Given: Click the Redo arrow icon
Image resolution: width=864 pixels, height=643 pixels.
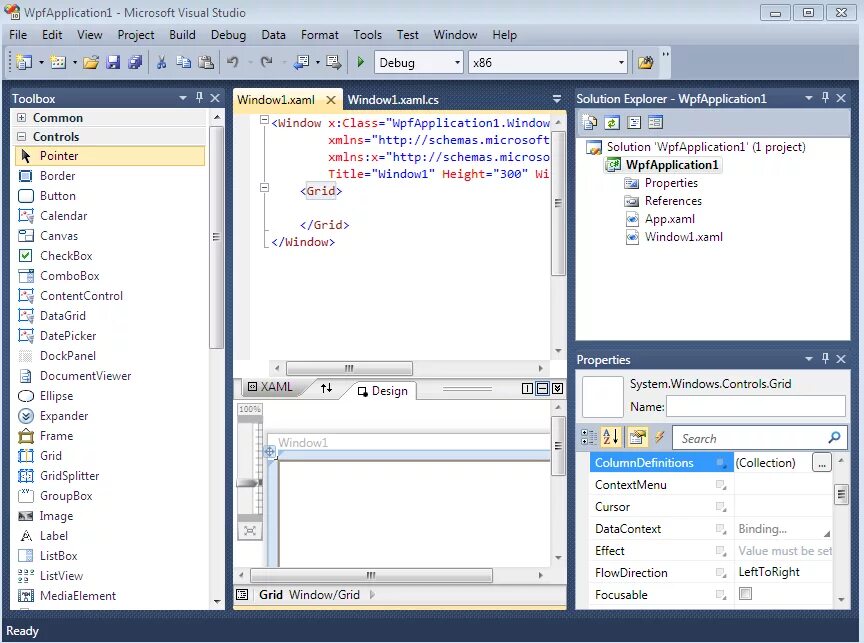Looking at the screenshot, I should coord(267,62).
